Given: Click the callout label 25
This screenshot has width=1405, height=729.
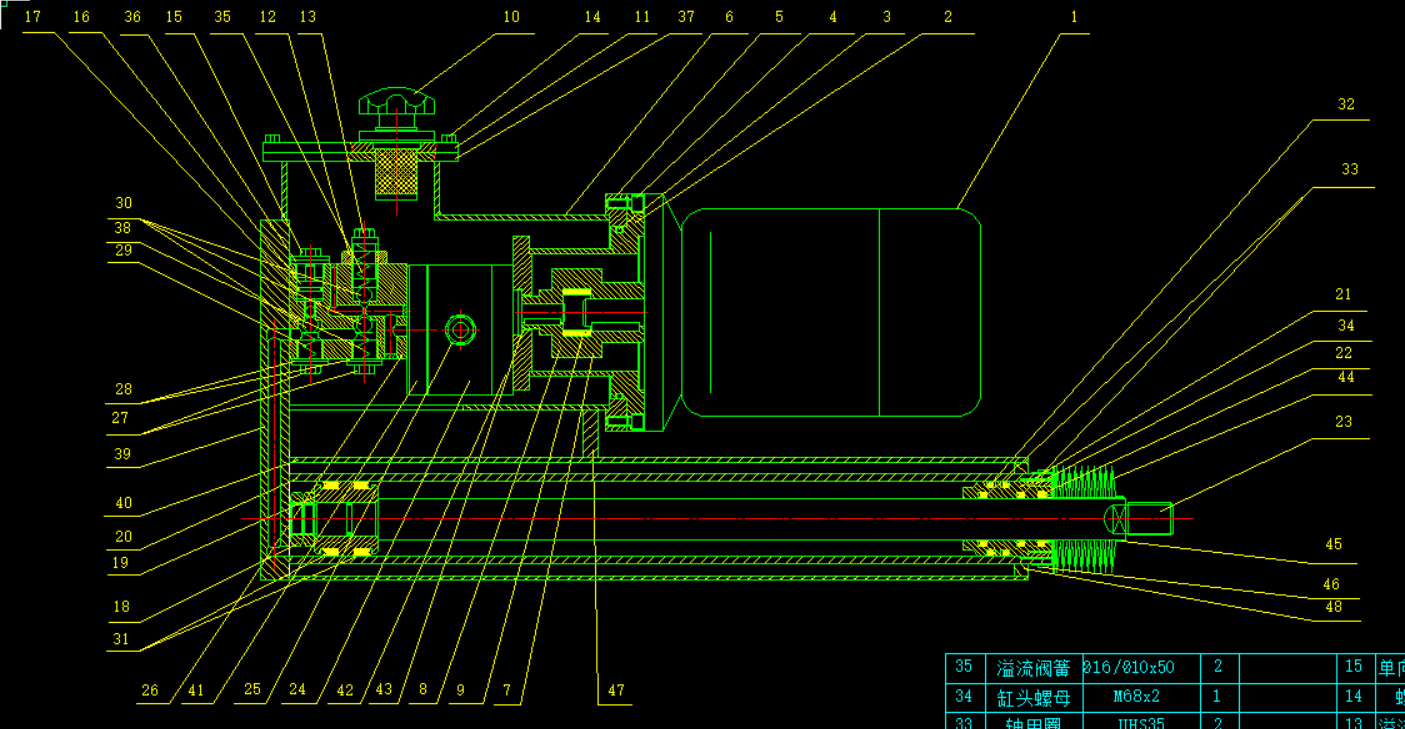Looking at the screenshot, I should [x=252, y=690].
